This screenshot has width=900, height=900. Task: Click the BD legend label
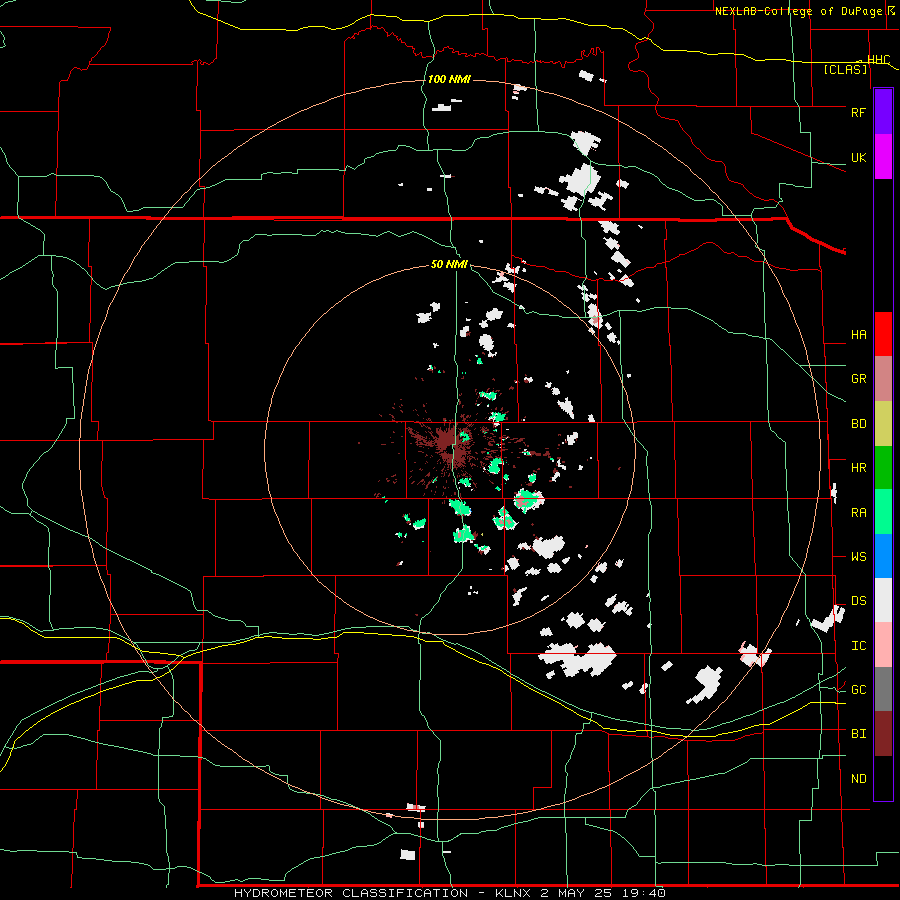pyautogui.click(x=858, y=424)
